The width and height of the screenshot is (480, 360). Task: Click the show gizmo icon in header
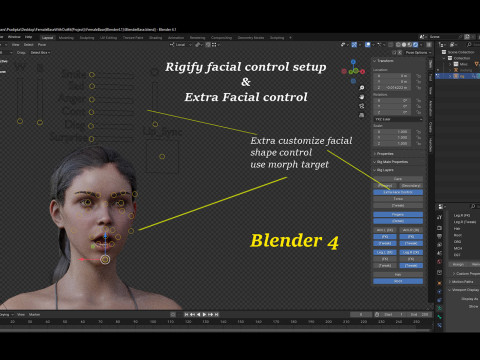pyautogui.click(x=354, y=45)
